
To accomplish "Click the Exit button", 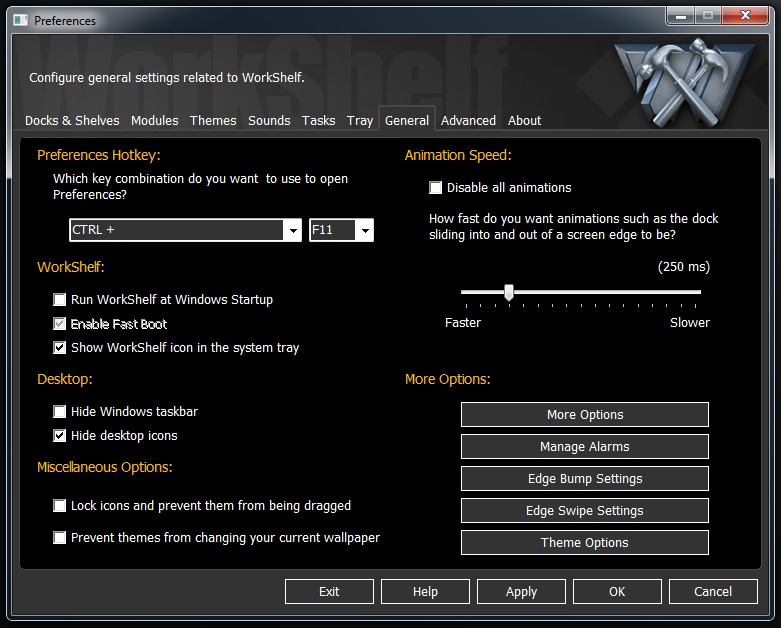I will (329, 592).
